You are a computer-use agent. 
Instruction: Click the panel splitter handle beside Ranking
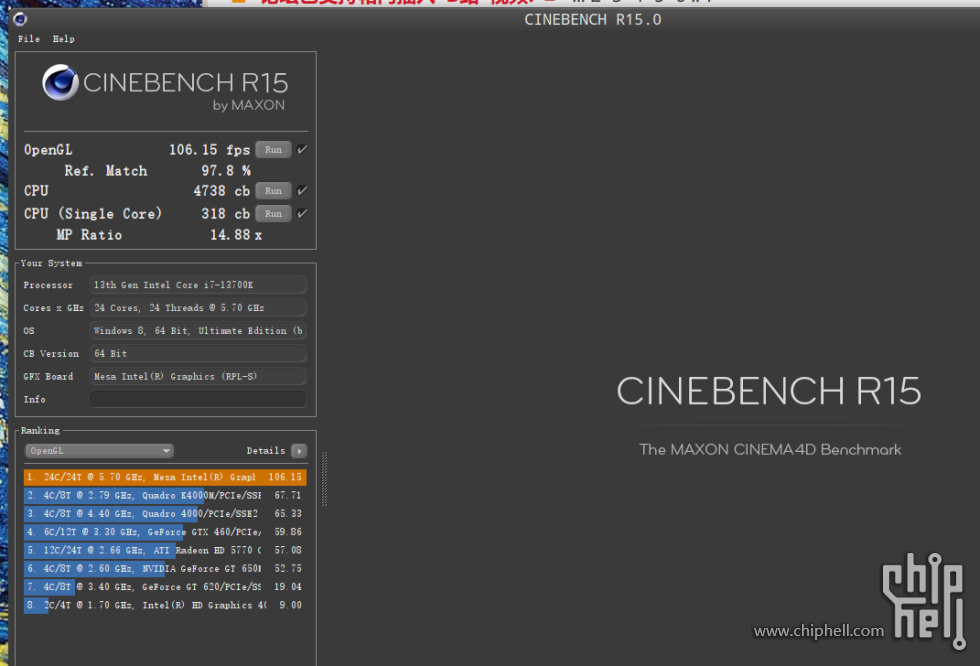point(324,479)
